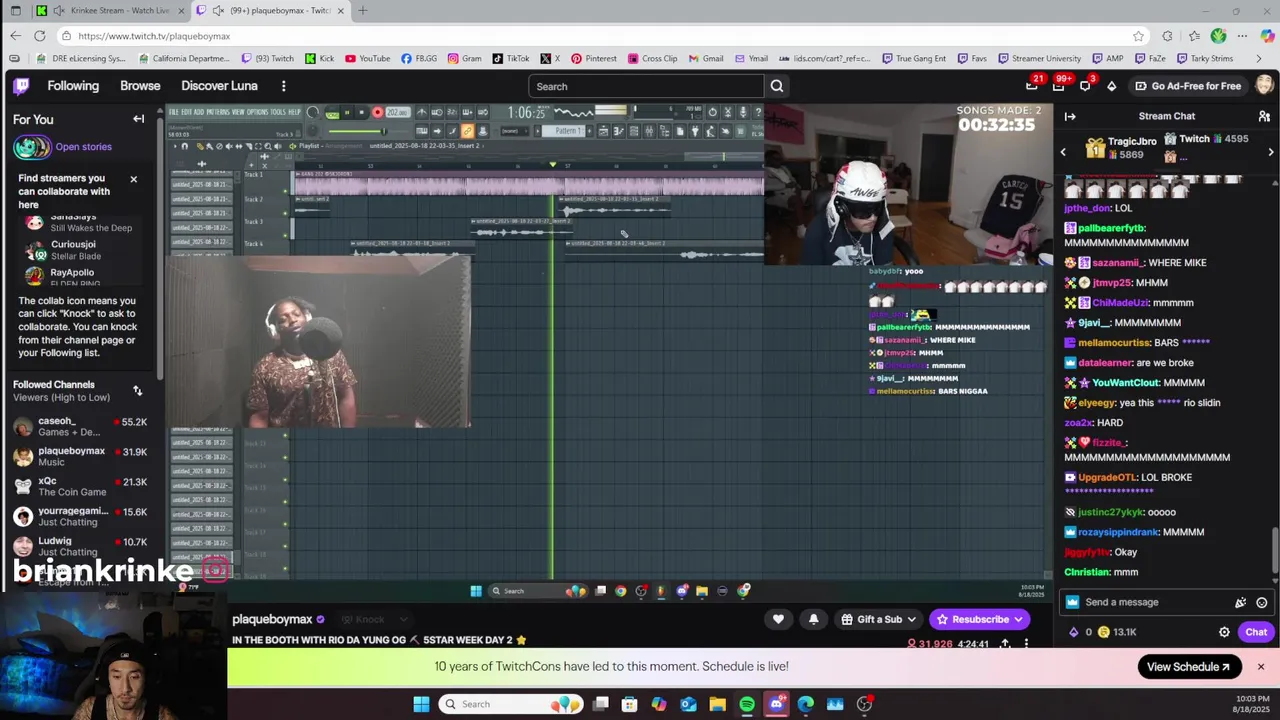
Task: Dismiss the TwitchCon banner
Action: pyautogui.click(x=1261, y=667)
